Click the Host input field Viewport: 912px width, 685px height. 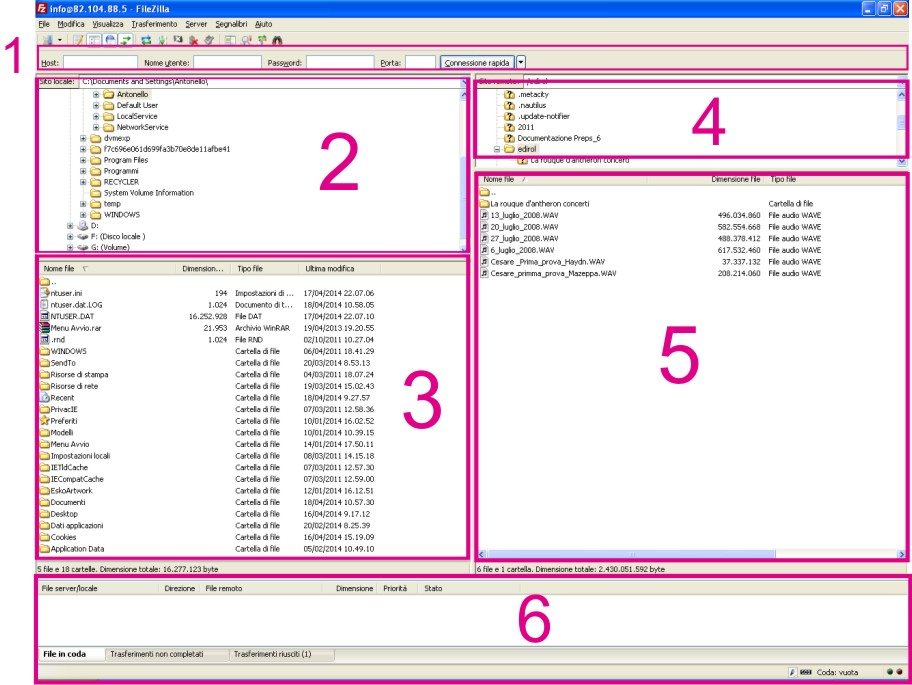tap(99, 62)
